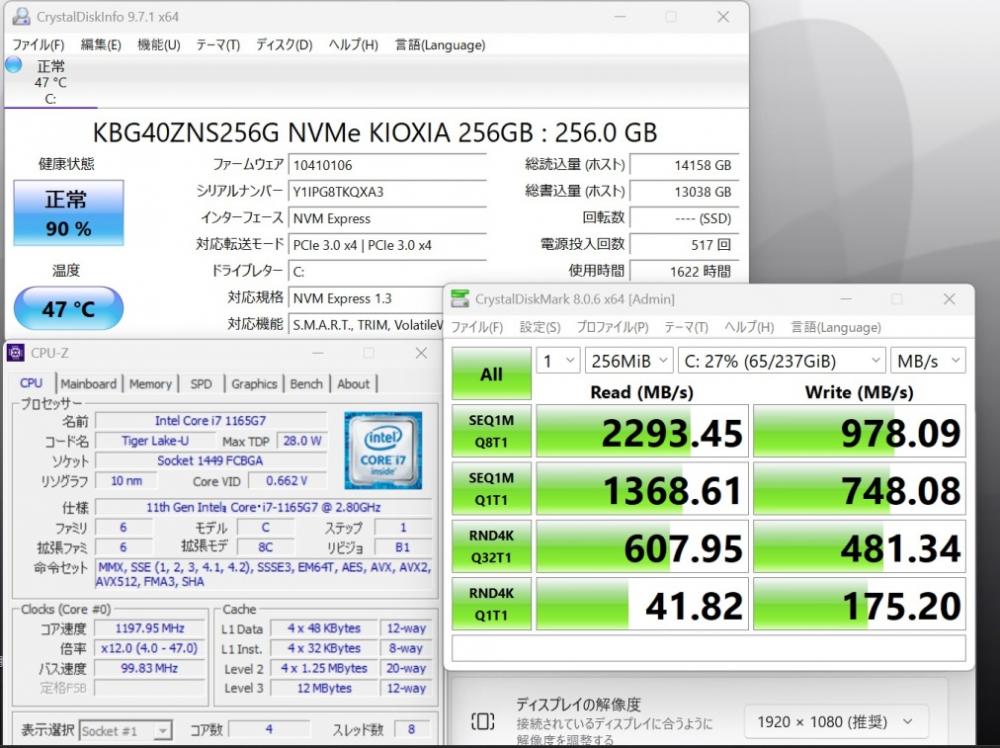The width and height of the screenshot is (1000, 748).
Task: Click the SEQ1M Q8T1 read result 2293.45
Action: [x=642, y=431]
